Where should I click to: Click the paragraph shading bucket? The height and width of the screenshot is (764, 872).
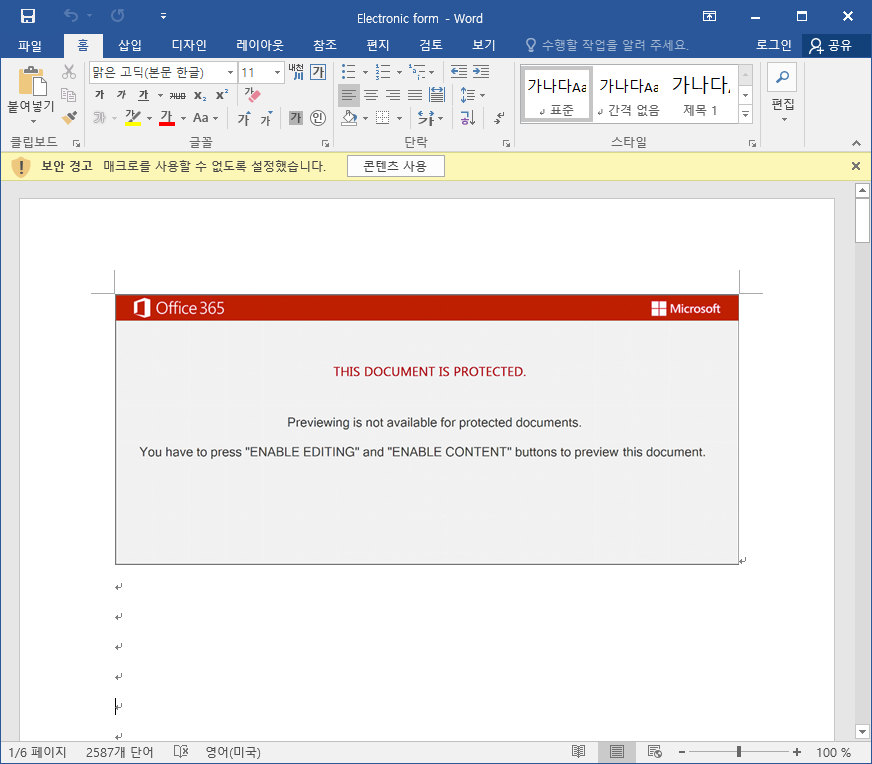click(x=349, y=118)
